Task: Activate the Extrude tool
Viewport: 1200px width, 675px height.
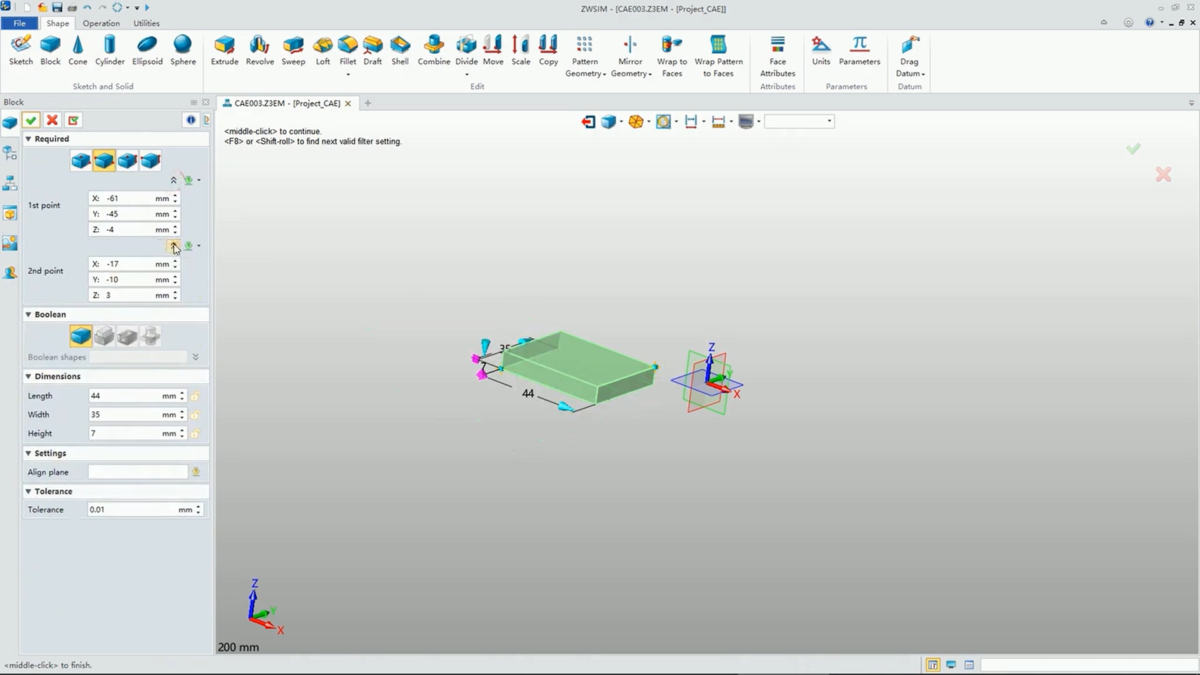Action: [225, 50]
